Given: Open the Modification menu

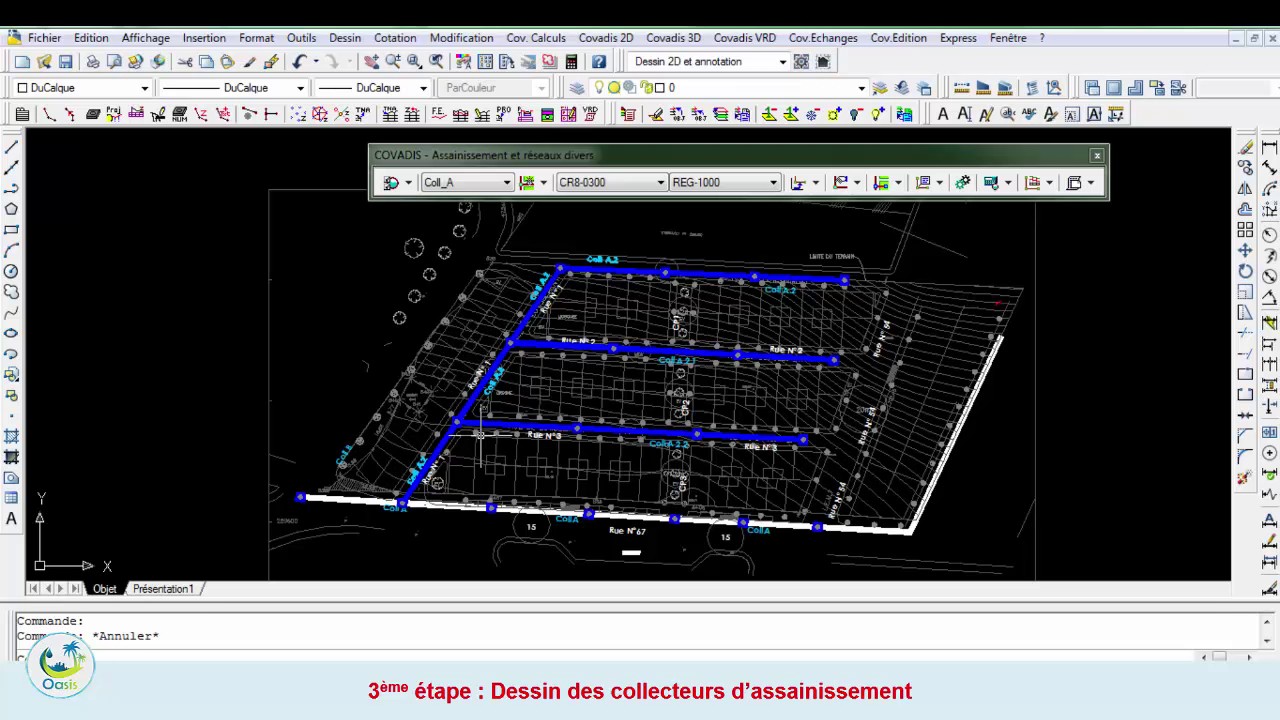Looking at the screenshot, I should coord(461,38).
